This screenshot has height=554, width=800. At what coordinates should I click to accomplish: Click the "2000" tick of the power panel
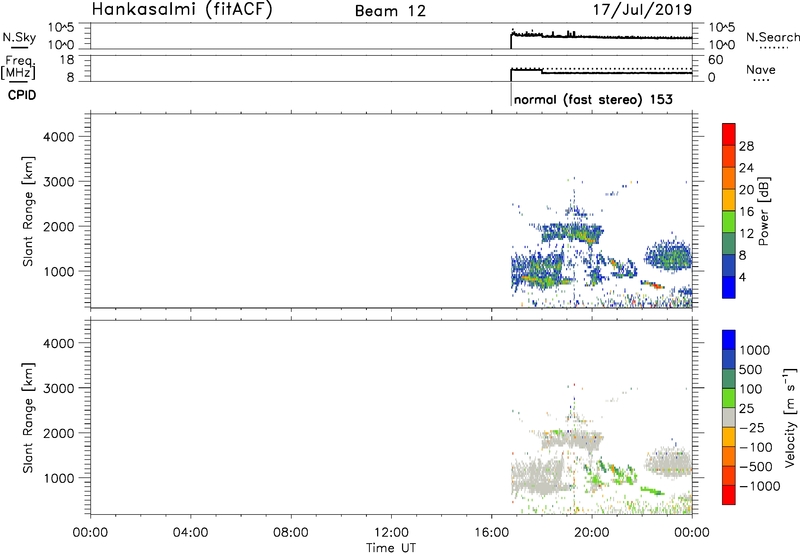coord(58,226)
